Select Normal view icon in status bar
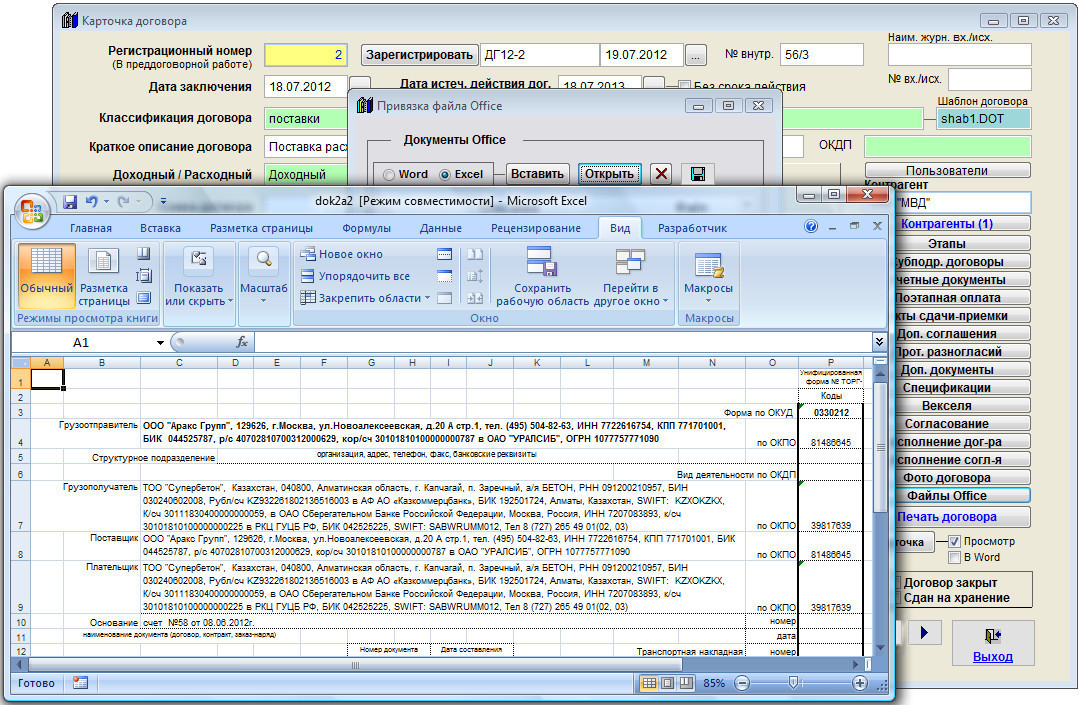Viewport: 1079px width, 705px height. click(x=649, y=683)
